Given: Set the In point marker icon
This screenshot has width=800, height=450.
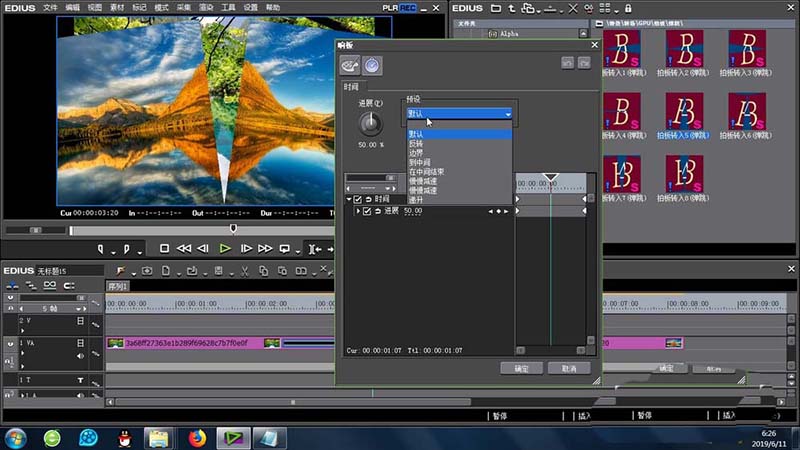Looking at the screenshot, I should [x=101, y=248].
